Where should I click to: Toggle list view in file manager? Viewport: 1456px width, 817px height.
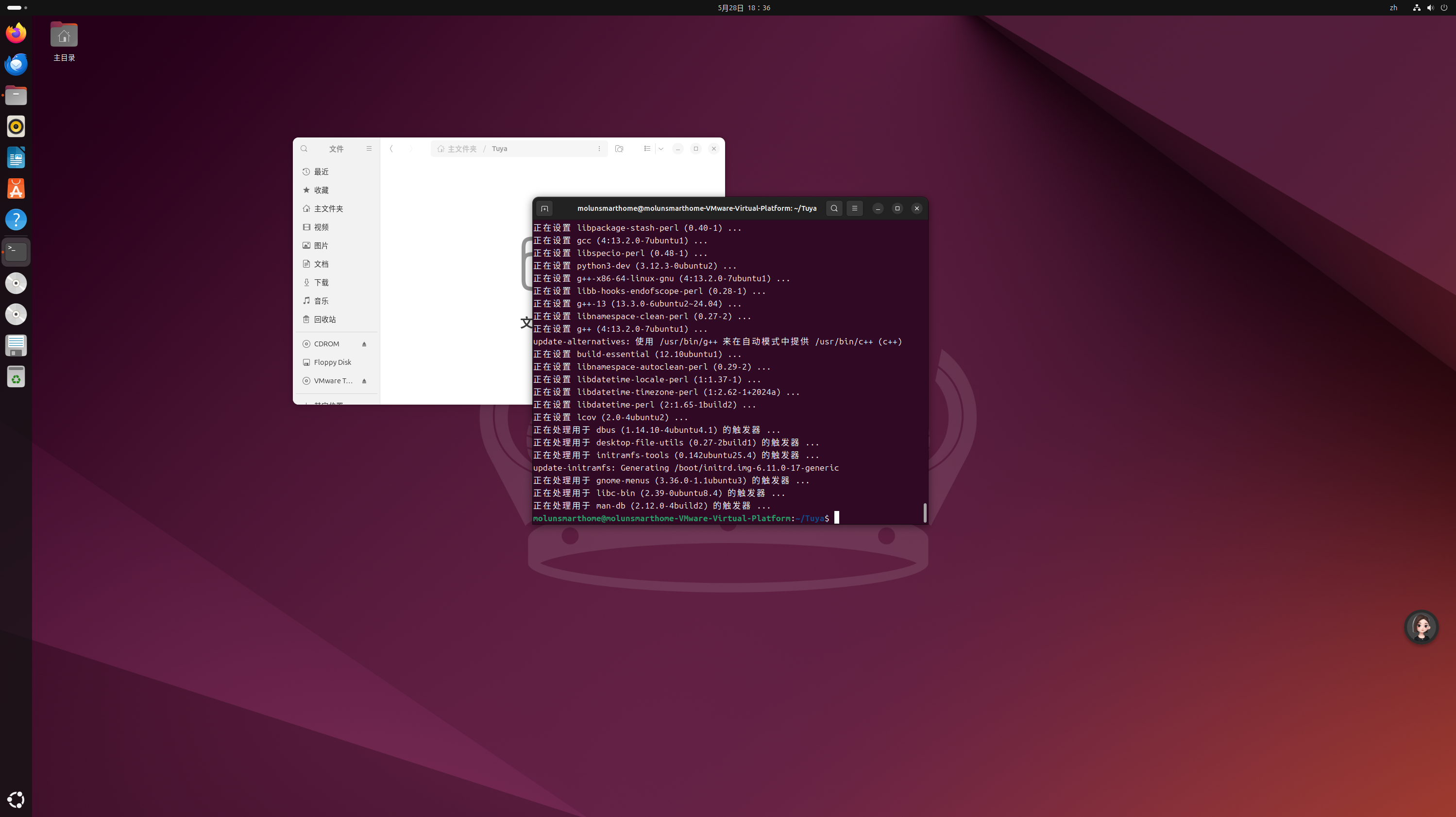[647, 149]
